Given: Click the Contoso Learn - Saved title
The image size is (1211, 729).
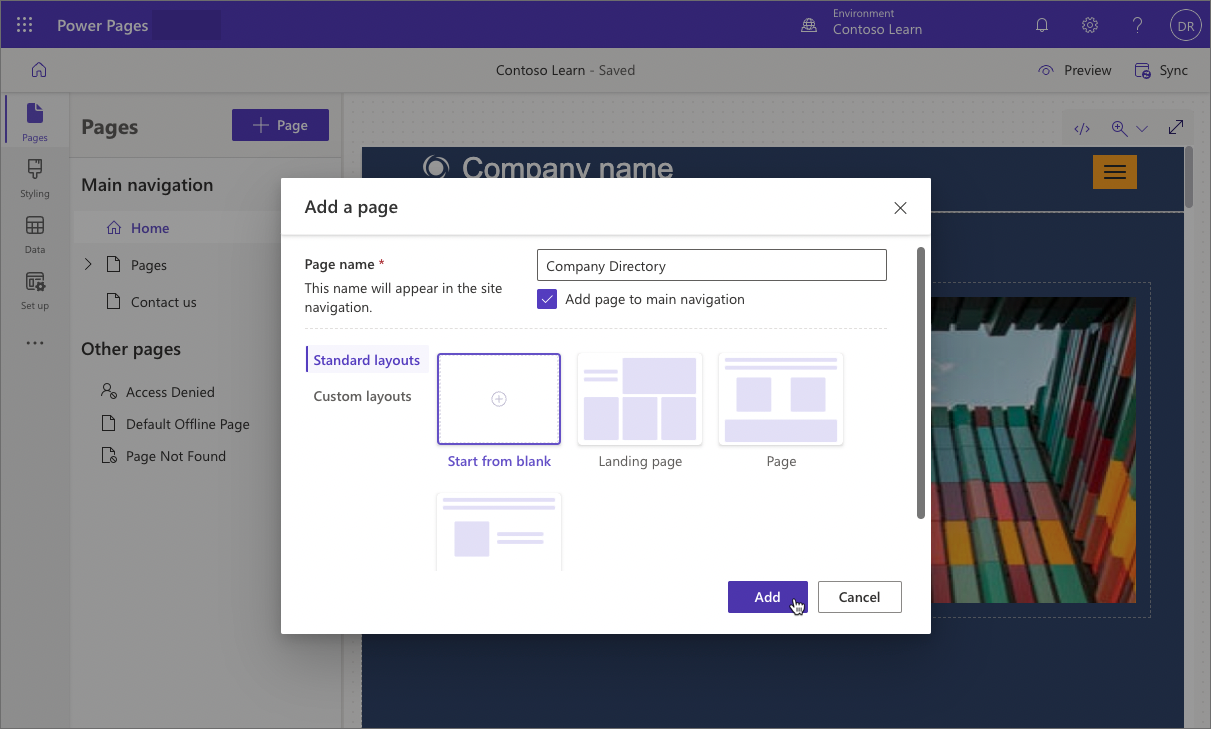Looking at the screenshot, I should pyautogui.click(x=565, y=70).
